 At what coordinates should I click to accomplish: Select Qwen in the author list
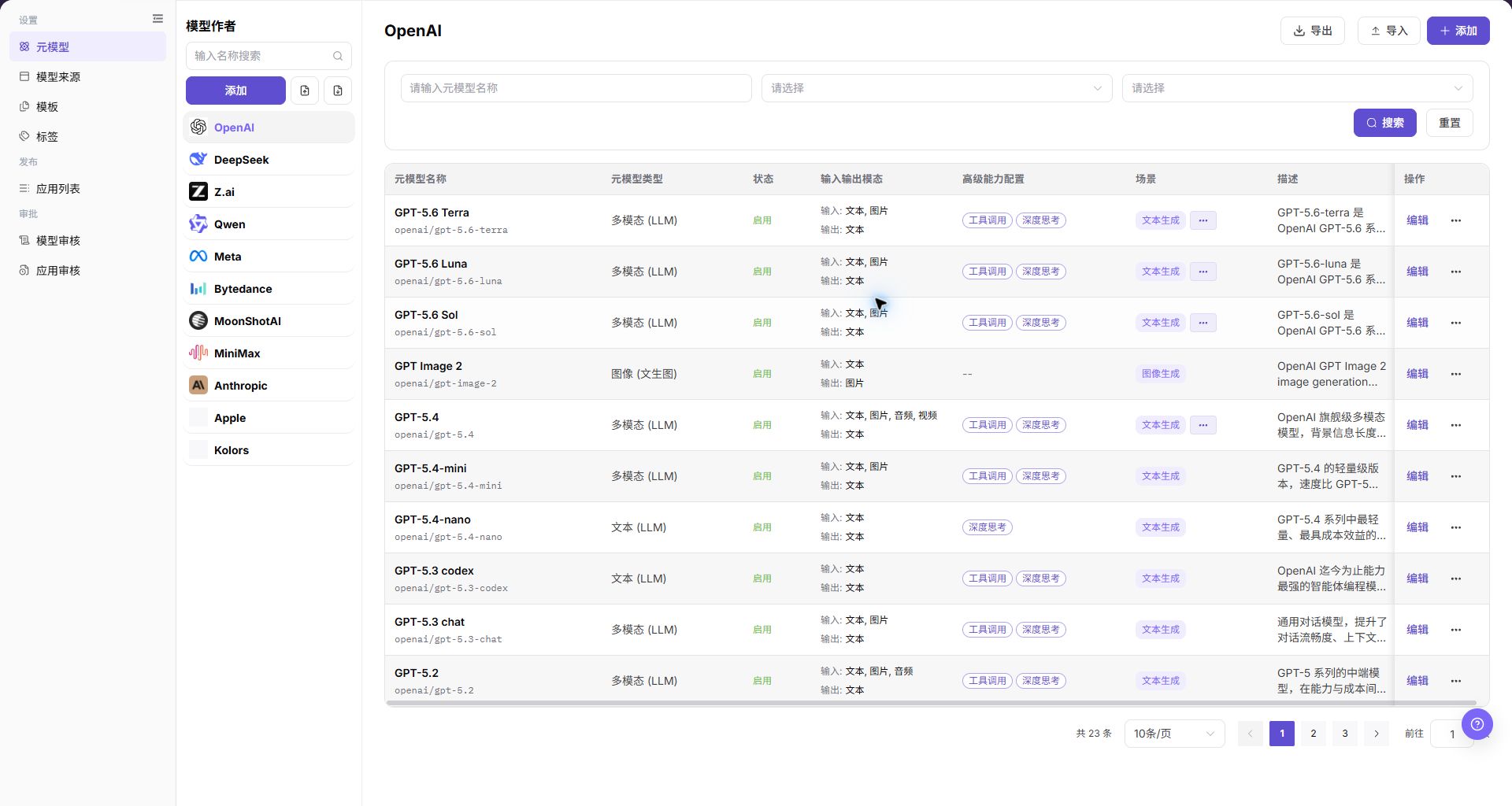269,224
